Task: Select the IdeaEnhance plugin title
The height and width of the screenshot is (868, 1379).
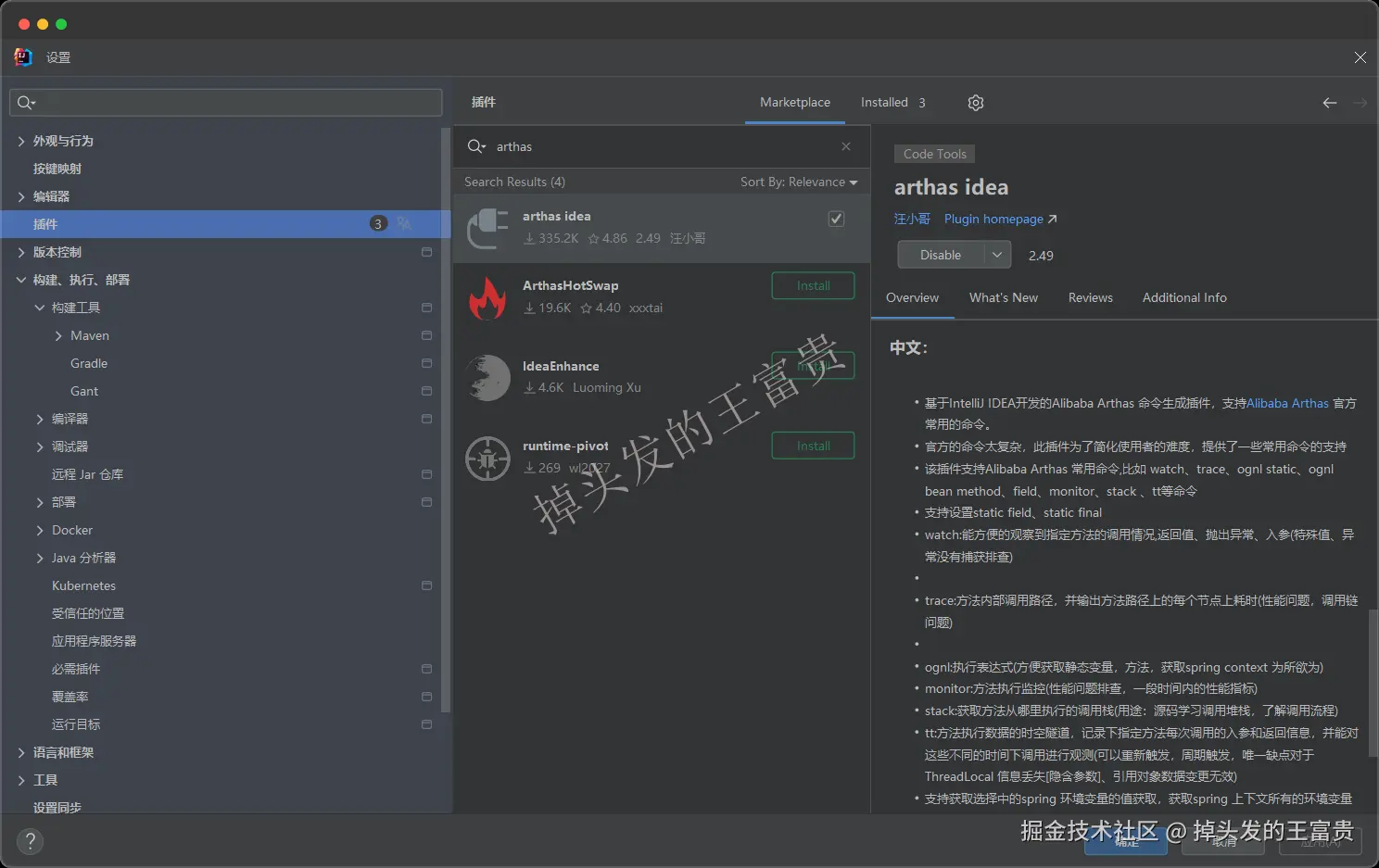Action: [561, 366]
